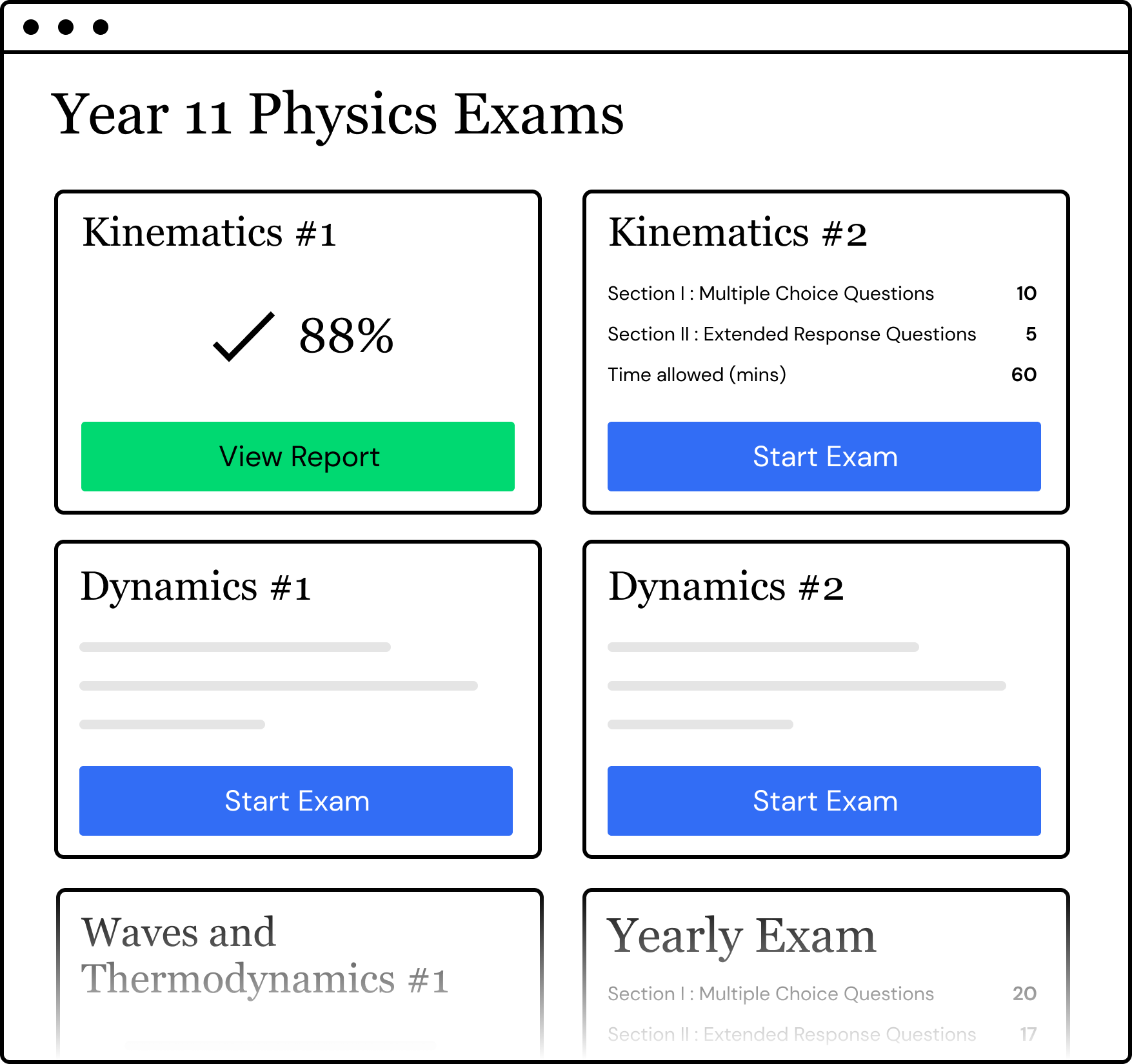
Task: Click the third window control dot
Action: pos(101,27)
